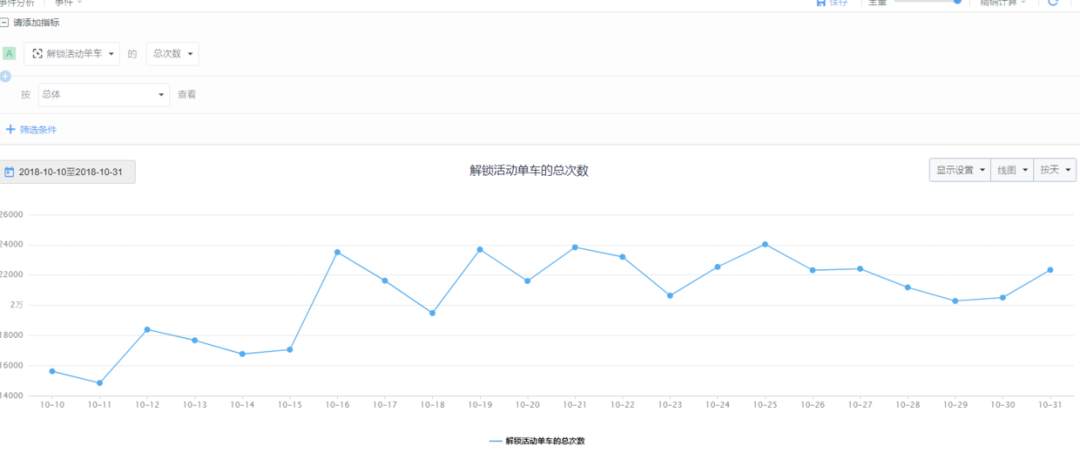Click the chart title 解锁活动单车的总次数
This screenshot has height=453, width=1080.
click(529, 171)
